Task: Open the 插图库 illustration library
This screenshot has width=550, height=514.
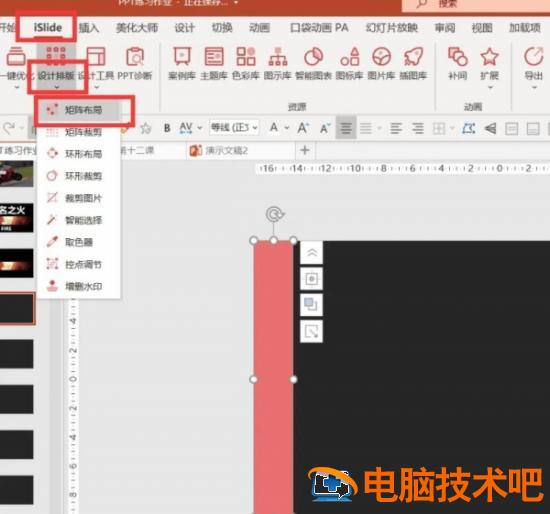Action: click(x=413, y=64)
